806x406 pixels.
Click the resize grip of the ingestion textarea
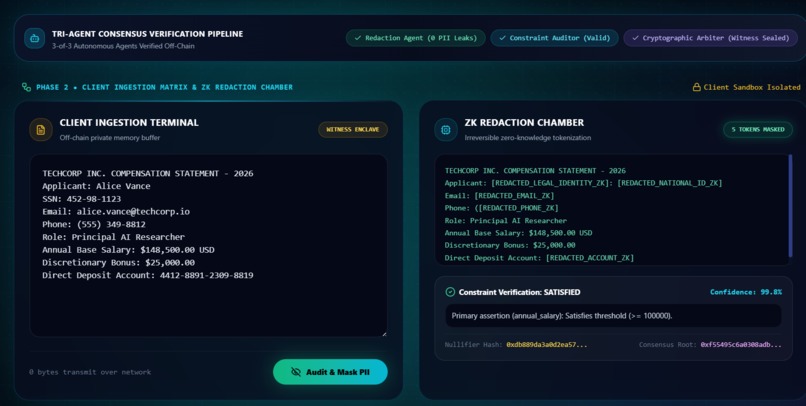pyautogui.click(x=383, y=333)
